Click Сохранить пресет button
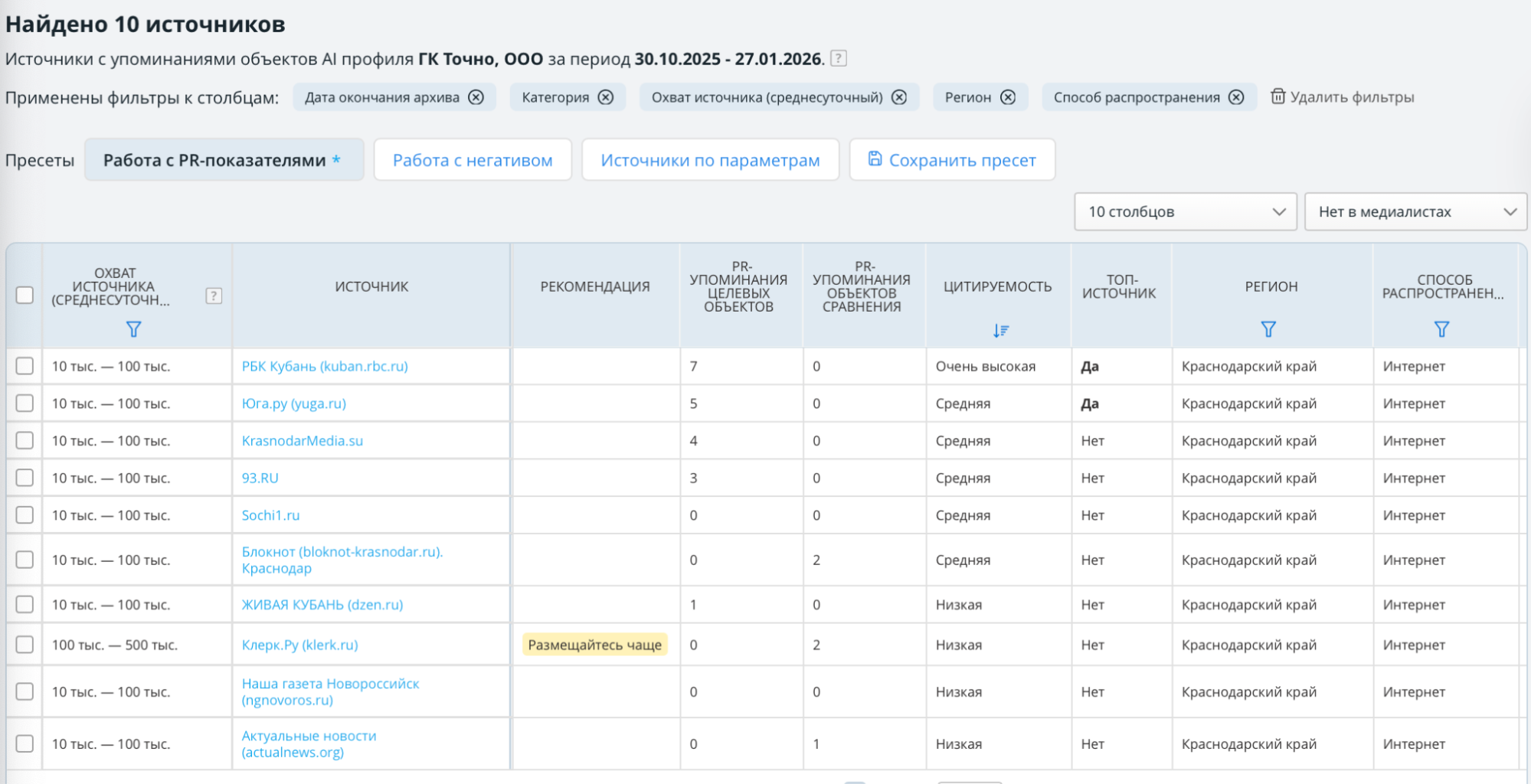Image resolution: width=1531 pixels, height=784 pixels. [952, 160]
